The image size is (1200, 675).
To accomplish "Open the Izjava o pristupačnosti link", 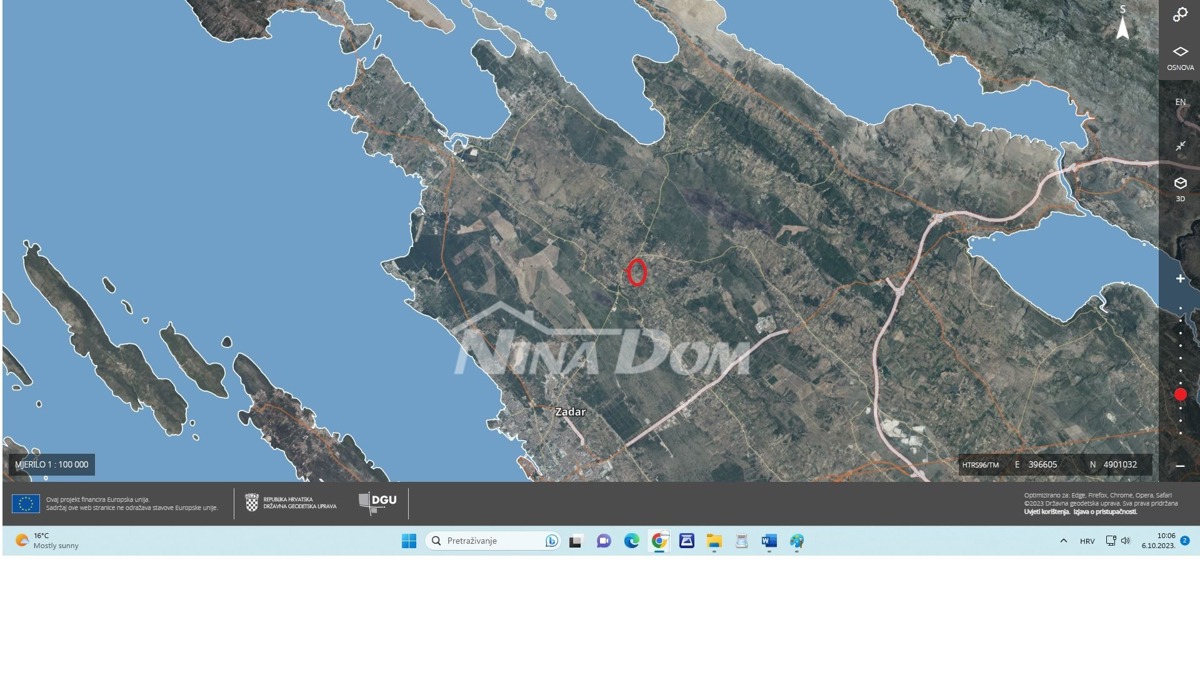I will pyautogui.click(x=1105, y=512).
